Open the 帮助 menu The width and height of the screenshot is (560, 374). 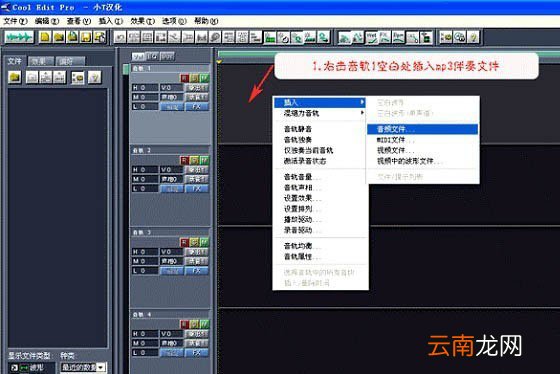206,21
